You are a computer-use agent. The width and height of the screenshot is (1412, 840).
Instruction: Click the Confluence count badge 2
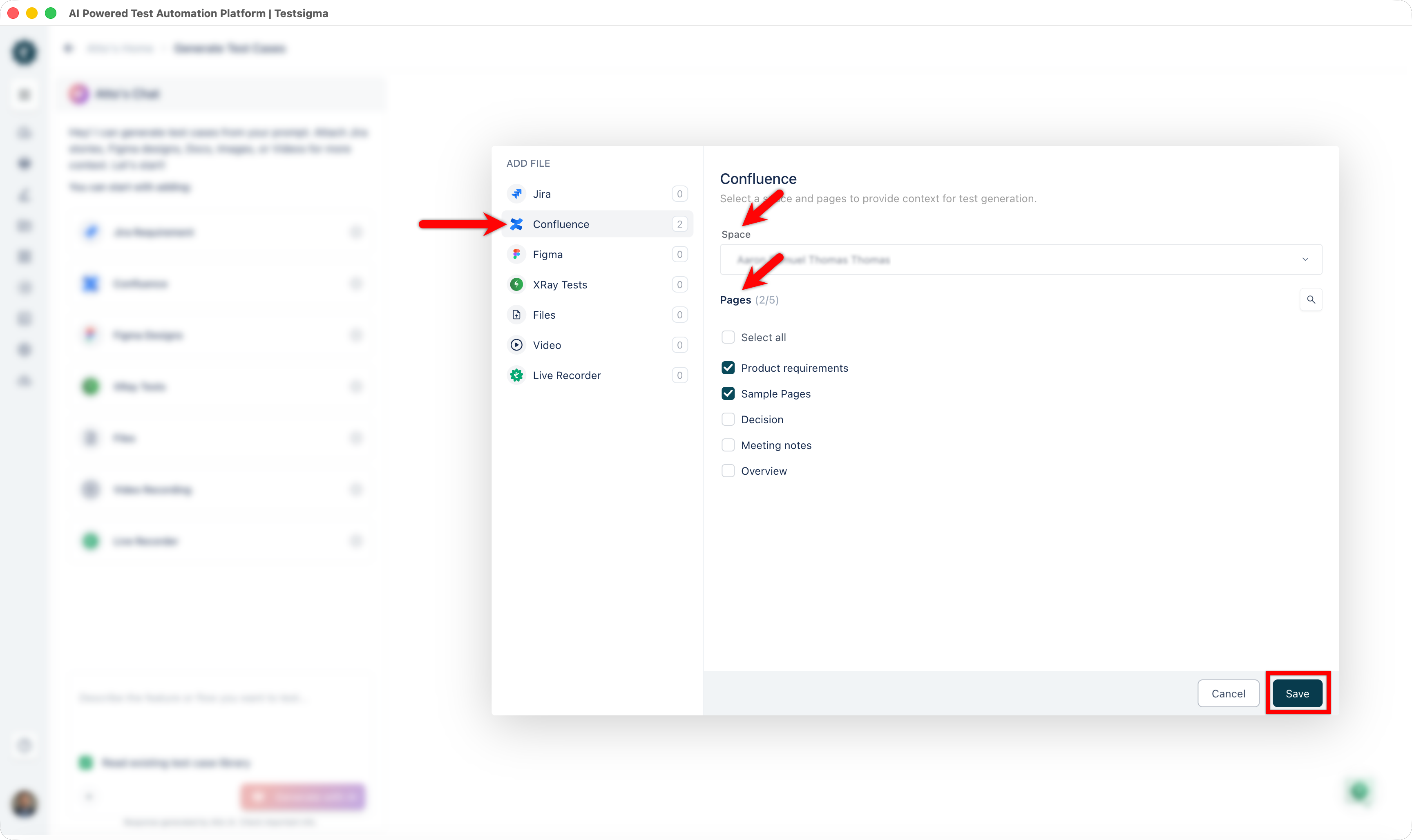click(x=680, y=224)
